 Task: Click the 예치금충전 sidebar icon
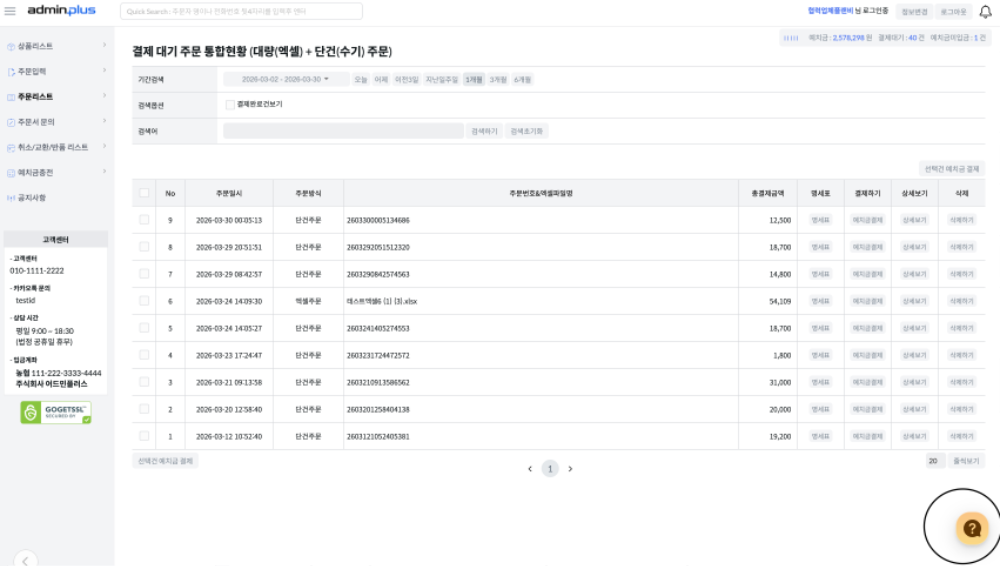[11, 173]
